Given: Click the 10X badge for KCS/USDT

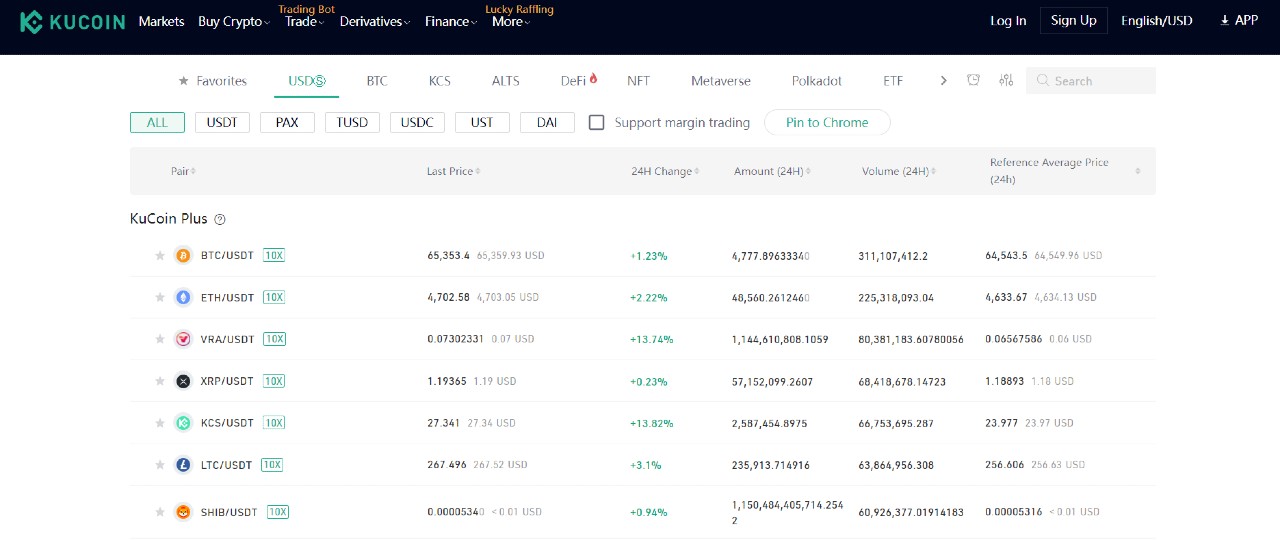Looking at the screenshot, I should coord(274,423).
